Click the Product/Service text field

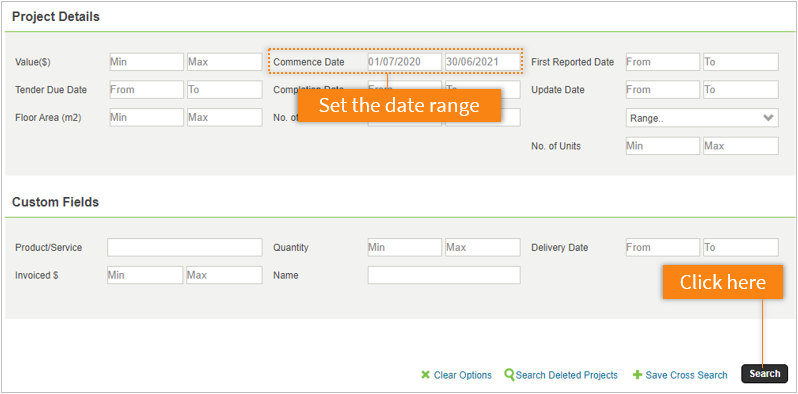[185, 247]
